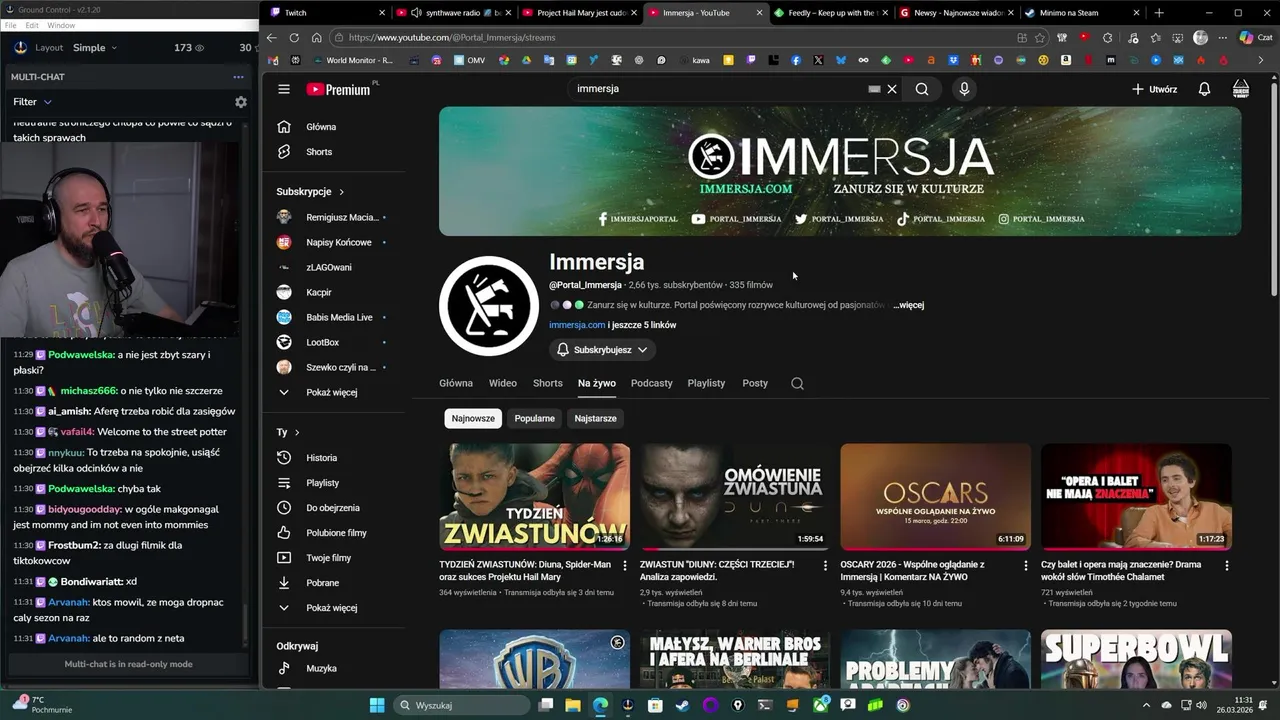Switch to Shorts channel tab
The image size is (1280, 720).
point(548,383)
